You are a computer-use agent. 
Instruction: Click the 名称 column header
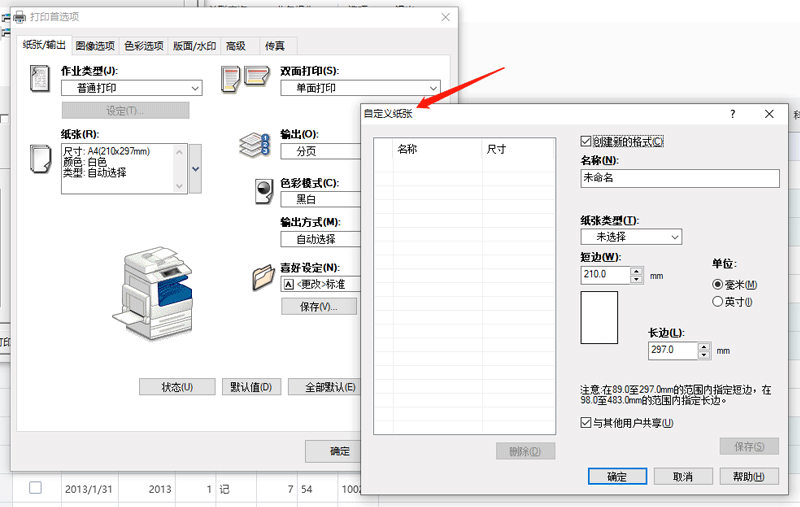tap(437, 149)
